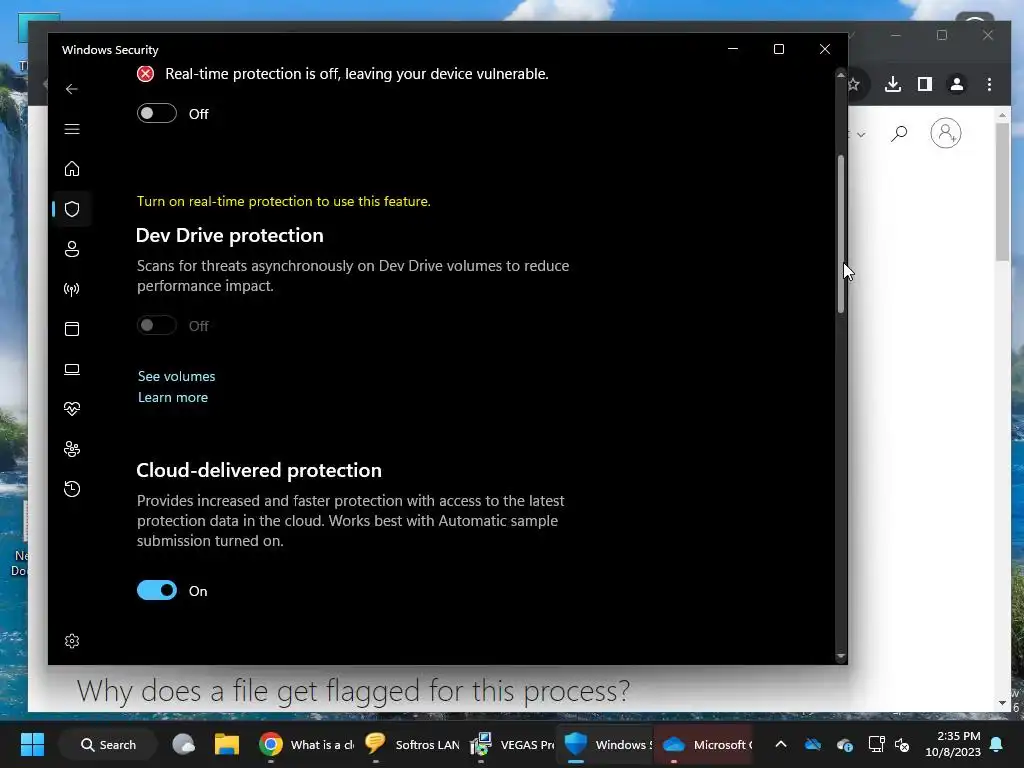Click the search magnifier on the webpage

[899, 133]
